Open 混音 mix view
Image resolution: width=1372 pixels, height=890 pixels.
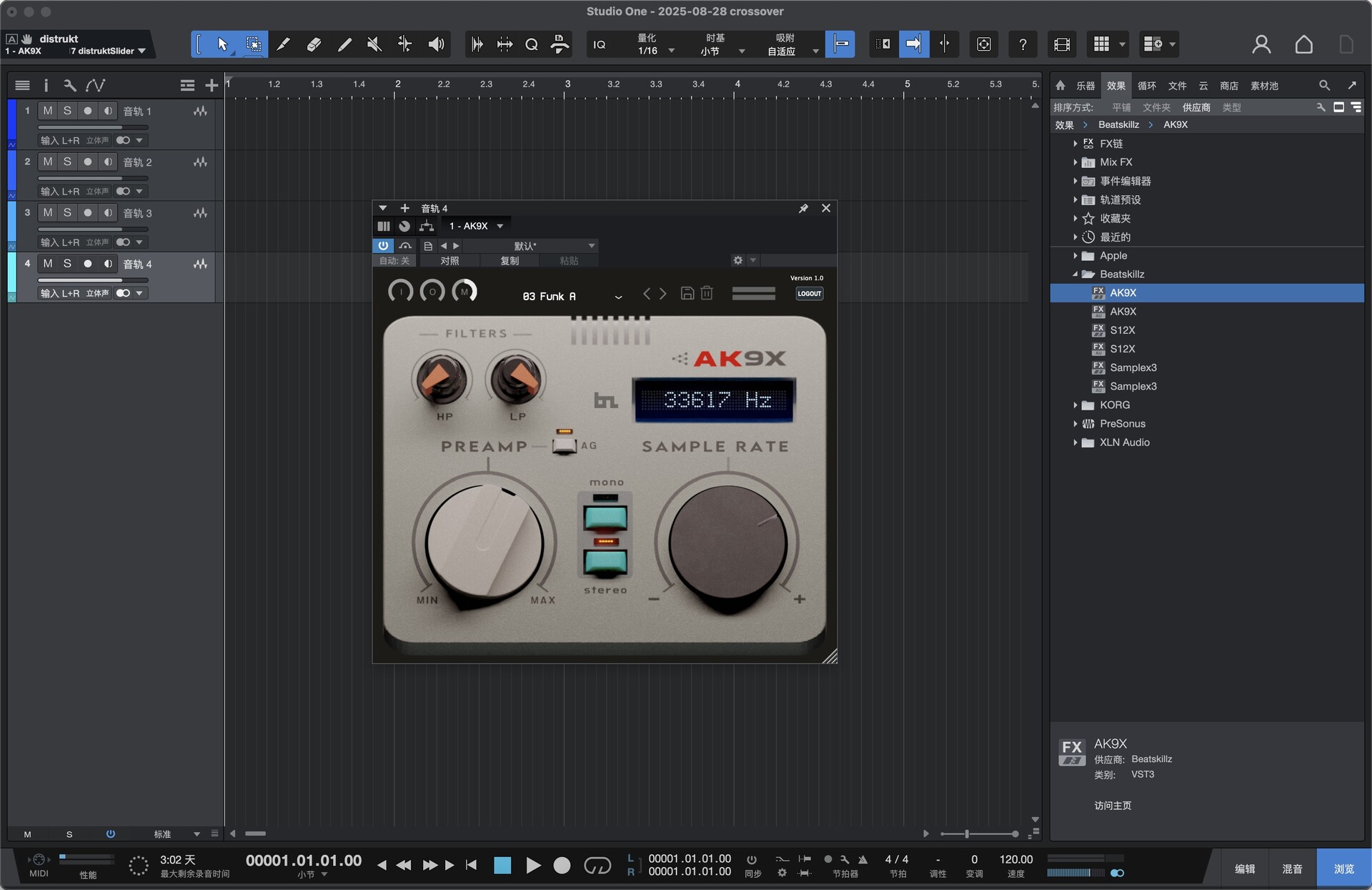coord(1292,869)
